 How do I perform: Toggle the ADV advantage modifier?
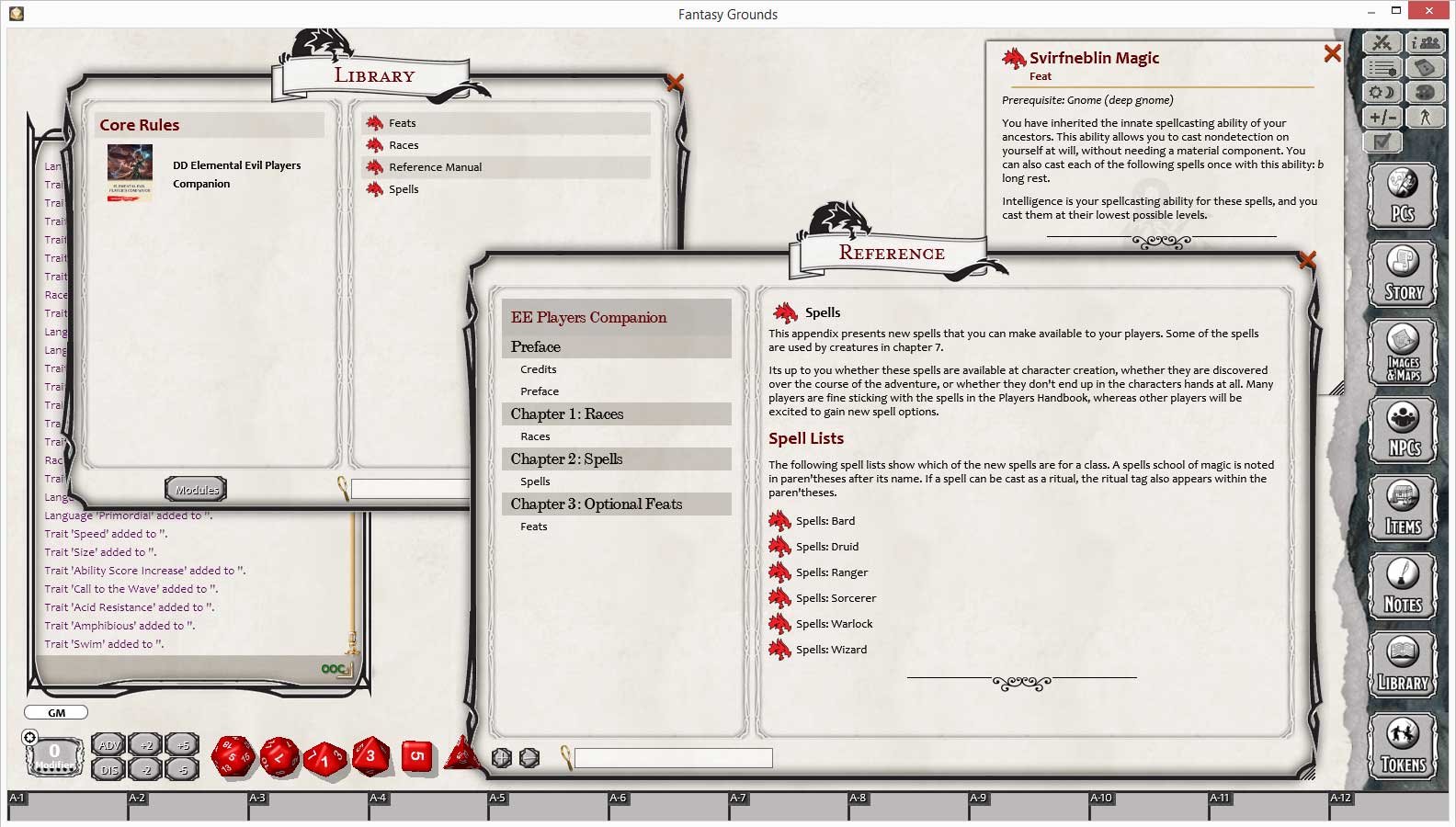[x=108, y=745]
